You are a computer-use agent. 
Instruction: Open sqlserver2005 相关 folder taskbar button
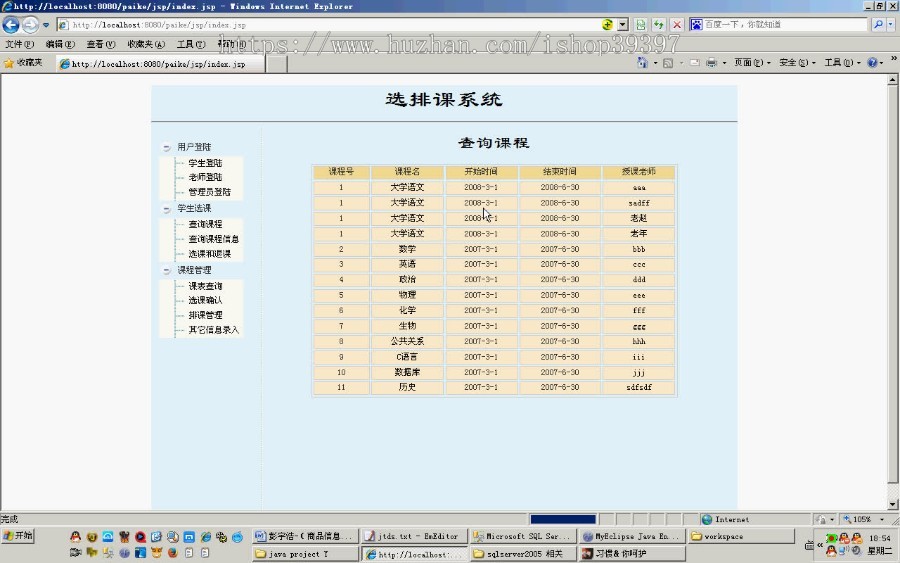523,554
